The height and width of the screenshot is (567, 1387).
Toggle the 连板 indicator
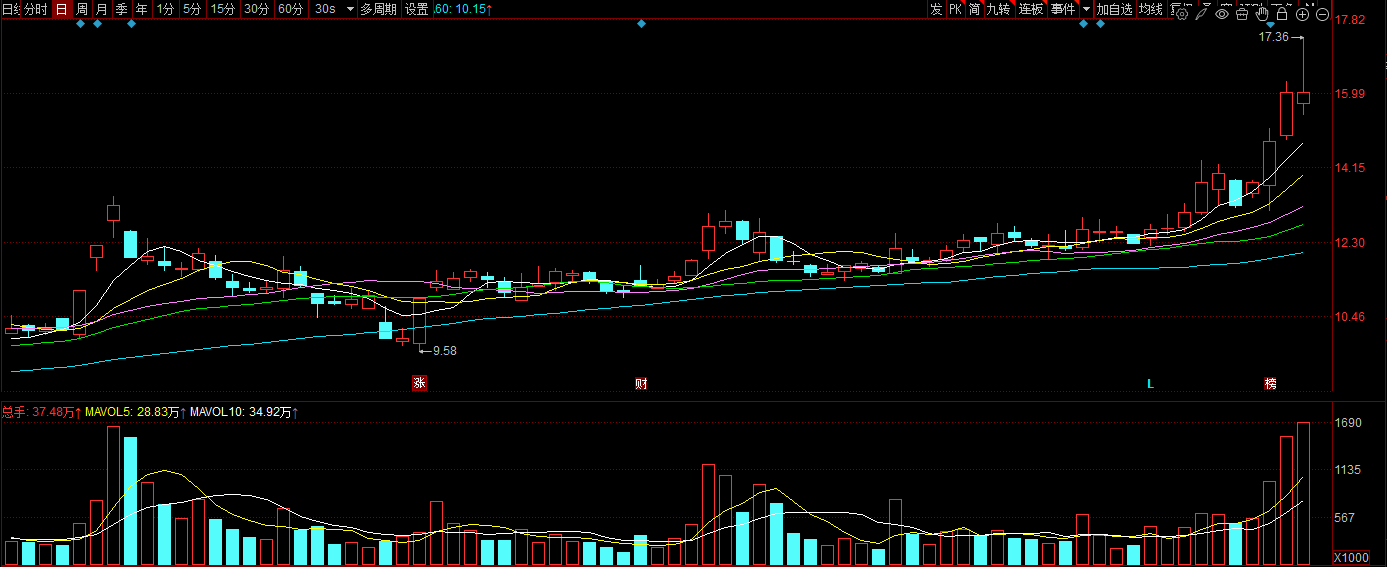1031,9
